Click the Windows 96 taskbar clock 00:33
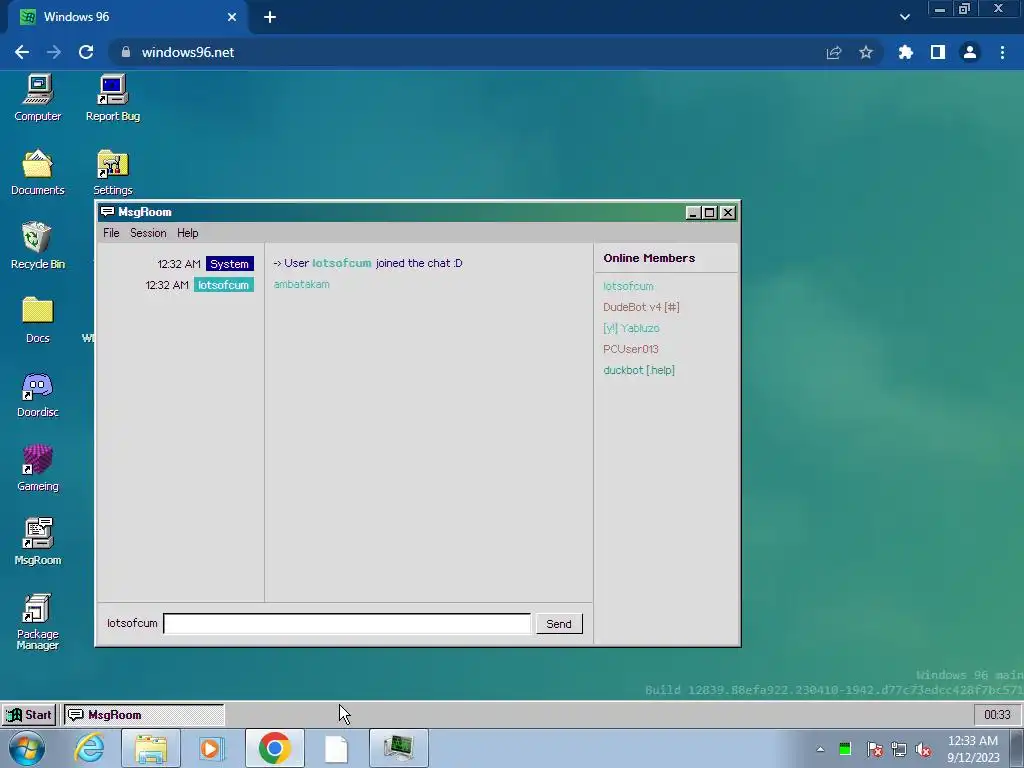Screen dimensions: 1024x768 coord(997,714)
